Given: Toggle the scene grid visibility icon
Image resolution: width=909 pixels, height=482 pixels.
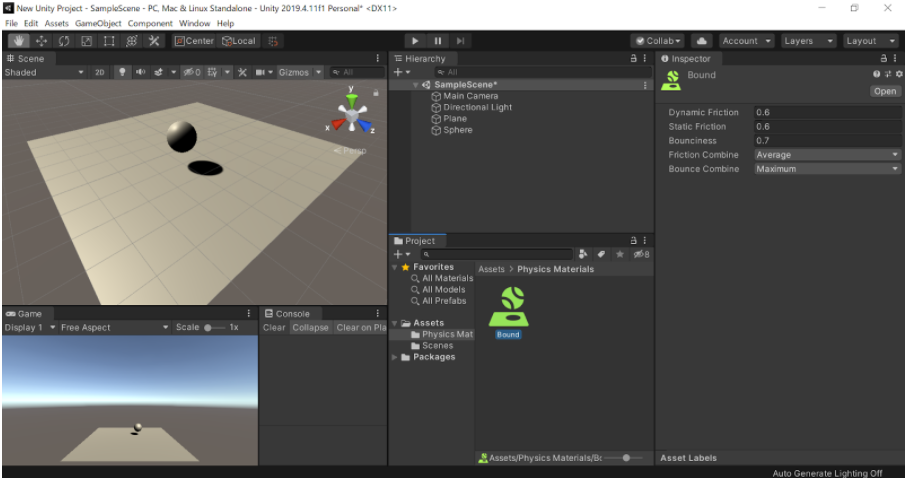Looking at the screenshot, I should tap(213, 72).
